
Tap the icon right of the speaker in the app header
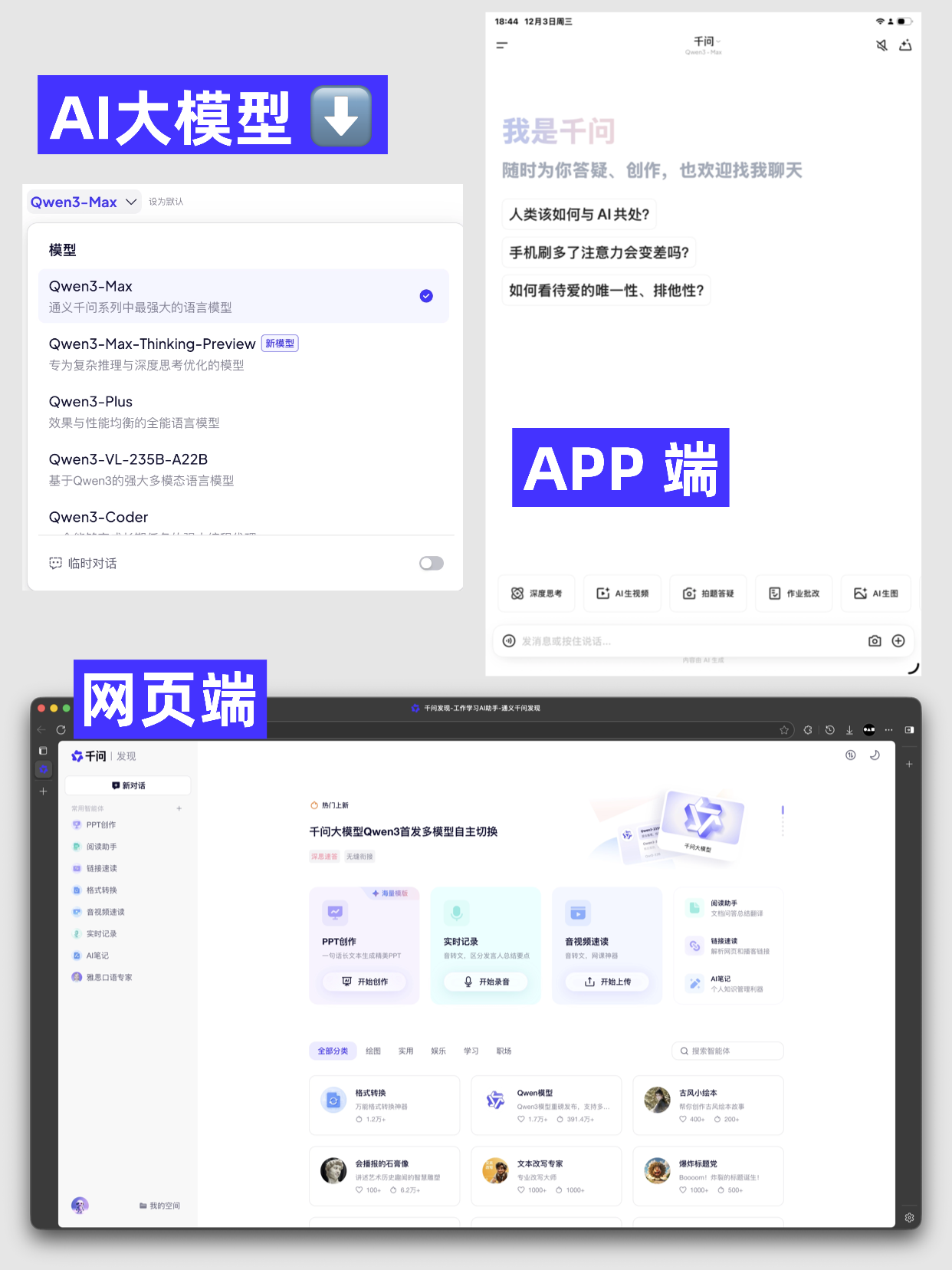[905, 45]
